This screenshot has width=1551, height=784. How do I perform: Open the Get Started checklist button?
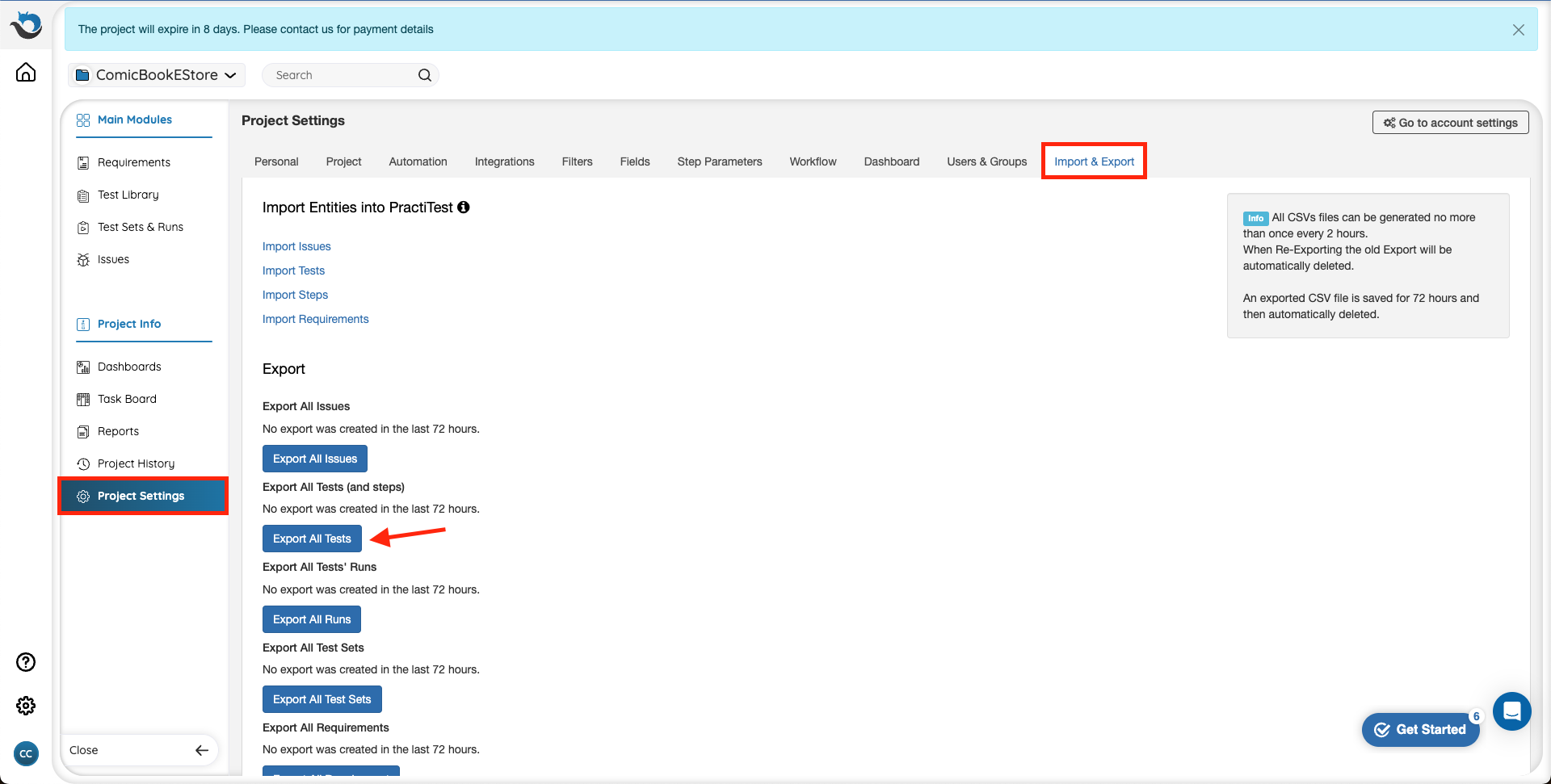[1420, 730]
